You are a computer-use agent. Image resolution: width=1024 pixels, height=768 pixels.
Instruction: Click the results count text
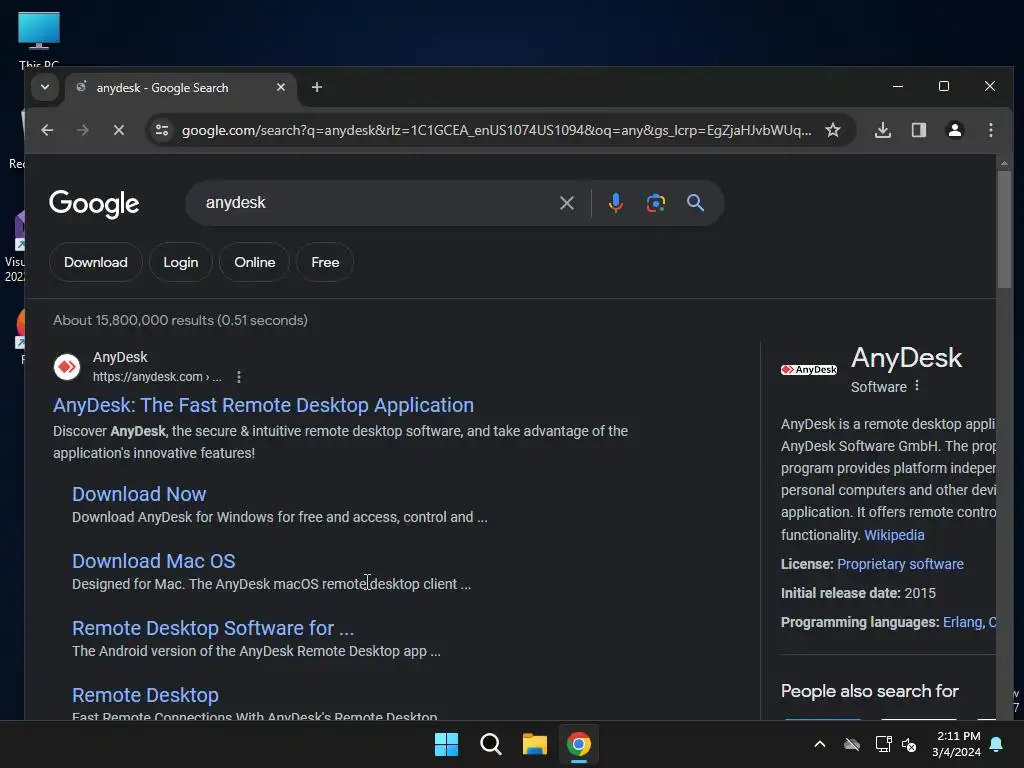(x=180, y=320)
